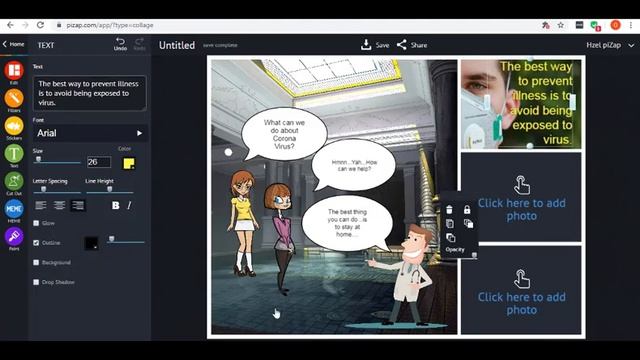Viewport: 640px width, 360px height.
Task: Bring the object forward in layer order
Action: [x=468, y=224]
